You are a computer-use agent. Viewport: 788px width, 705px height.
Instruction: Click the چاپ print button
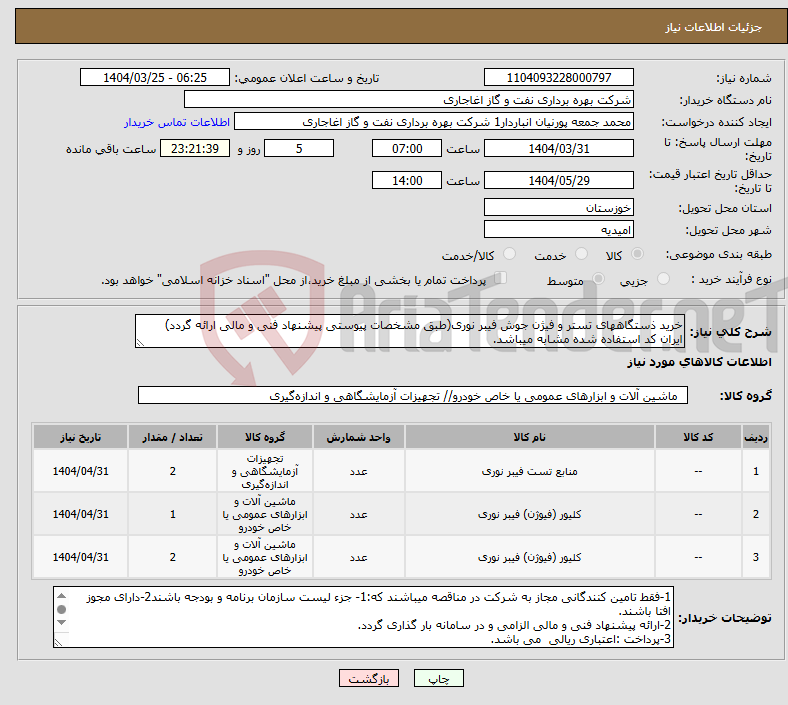438,678
